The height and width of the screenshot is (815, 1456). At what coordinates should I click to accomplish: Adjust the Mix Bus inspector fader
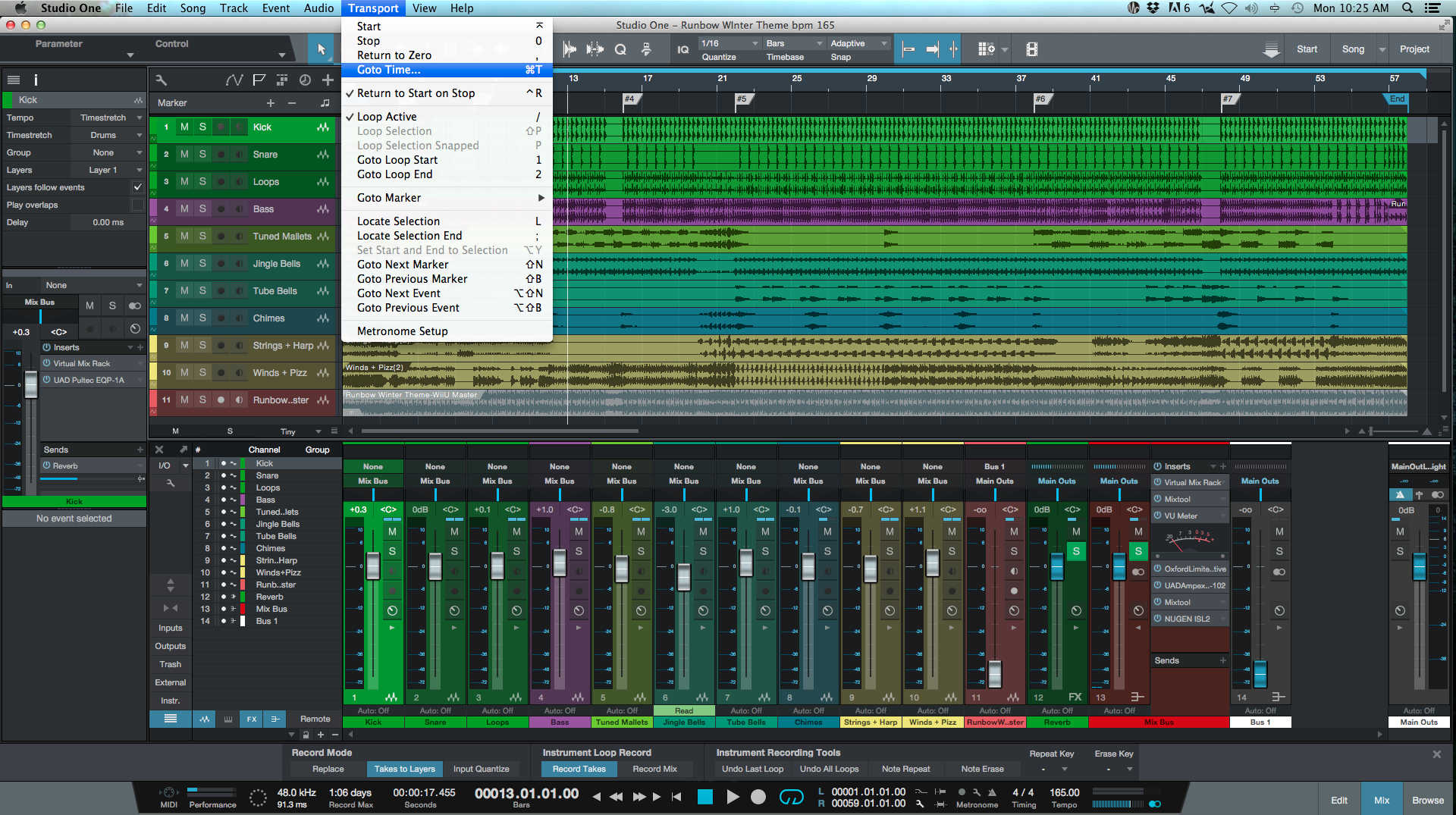click(x=31, y=384)
